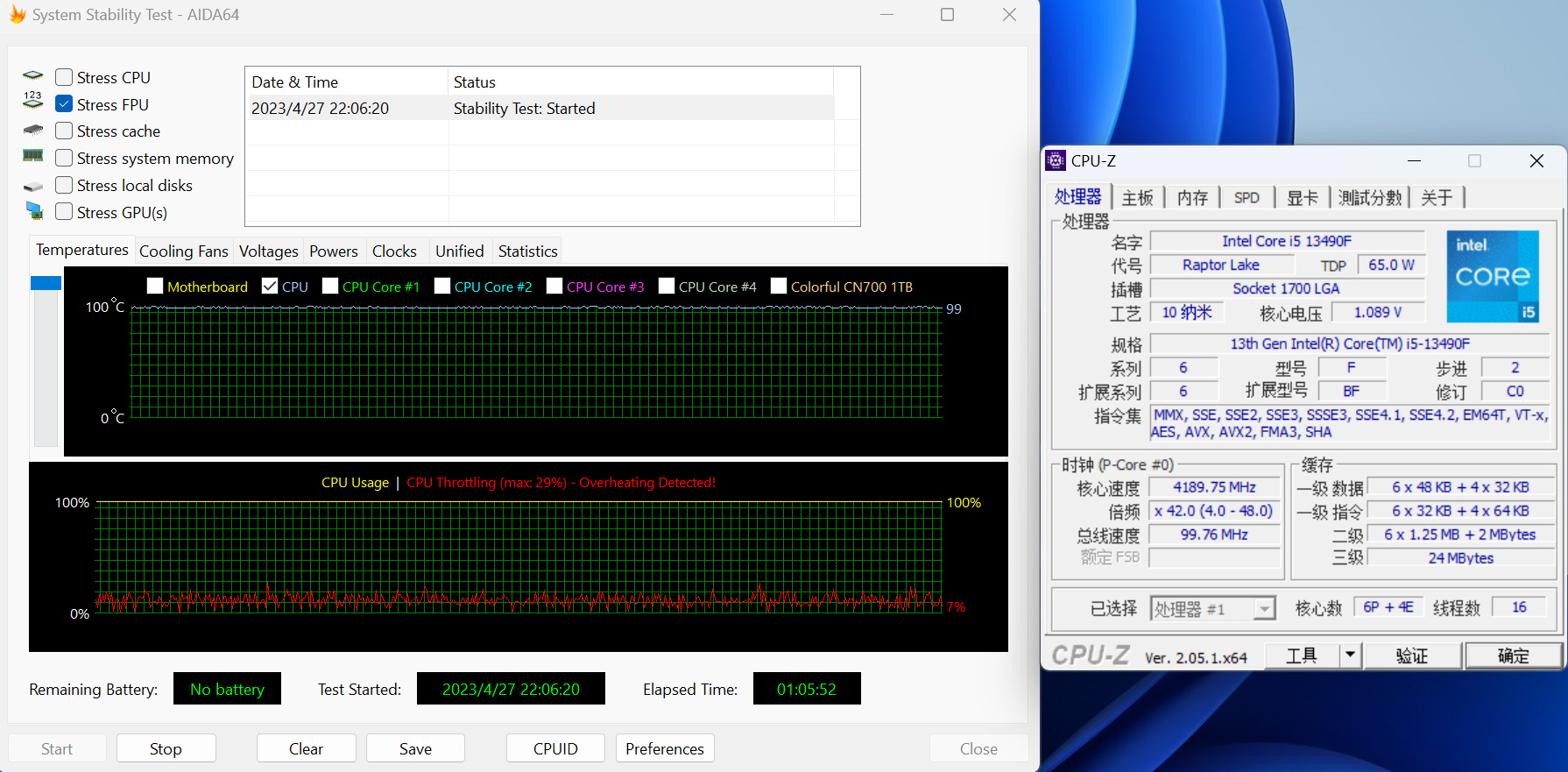Image resolution: width=1568 pixels, height=772 pixels.
Task: Select the Stability Test: Started log row
Action: coord(540,108)
